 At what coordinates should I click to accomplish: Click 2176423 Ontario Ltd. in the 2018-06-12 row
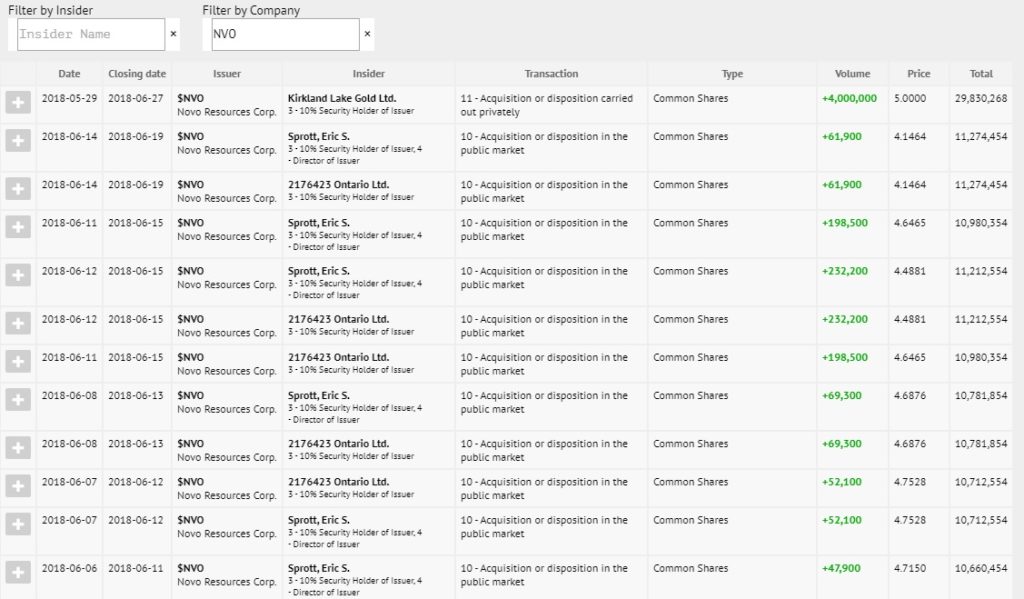coord(338,319)
